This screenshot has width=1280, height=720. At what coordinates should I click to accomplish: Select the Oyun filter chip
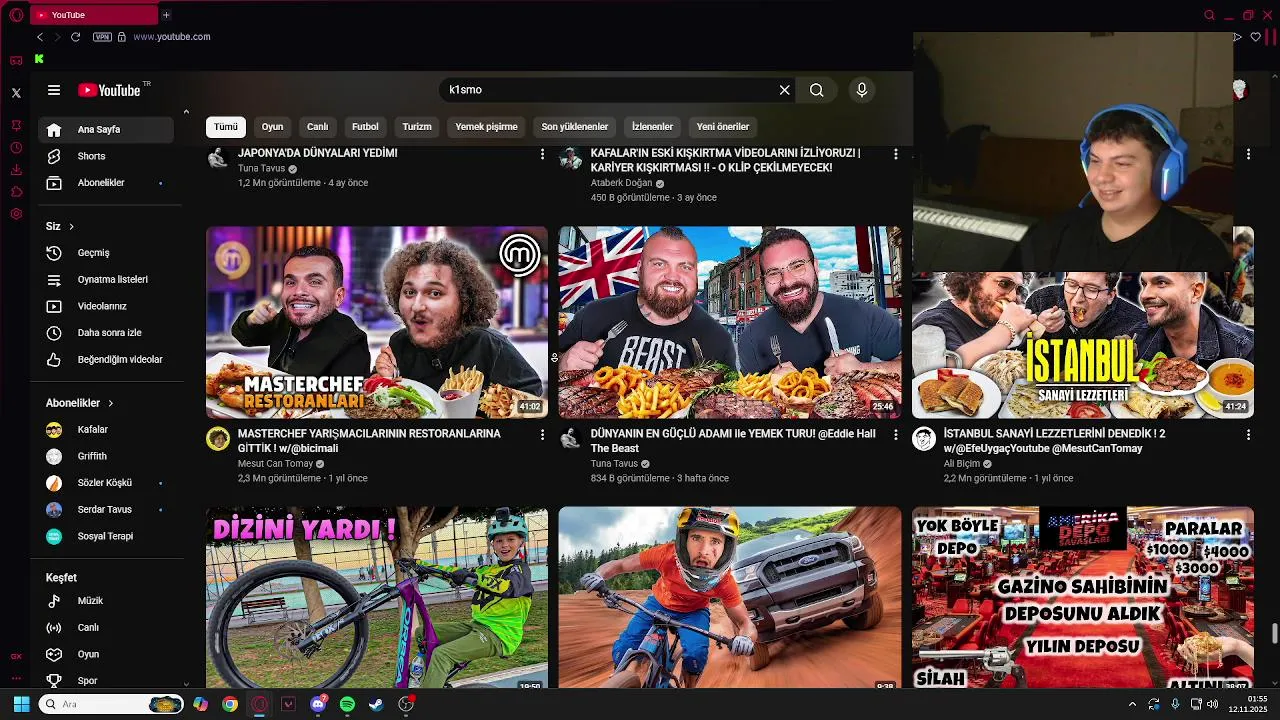pos(273,127)
